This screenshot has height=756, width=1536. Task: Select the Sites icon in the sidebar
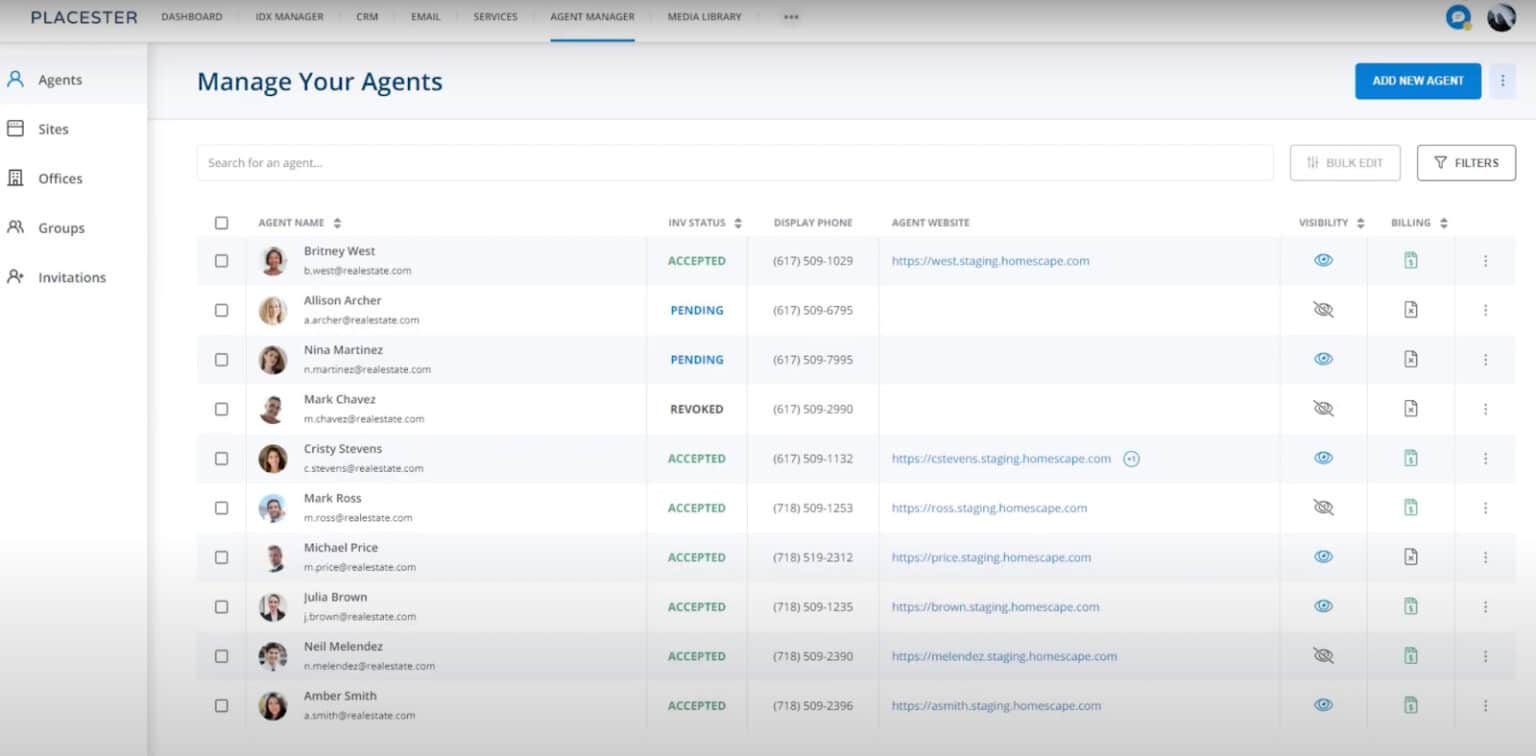[52, 129]
